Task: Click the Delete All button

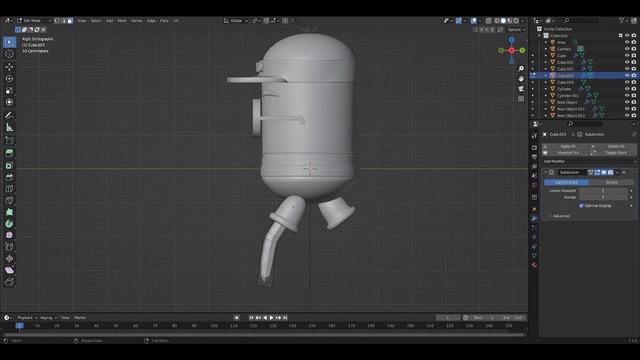Action: (x=613, y=146)
